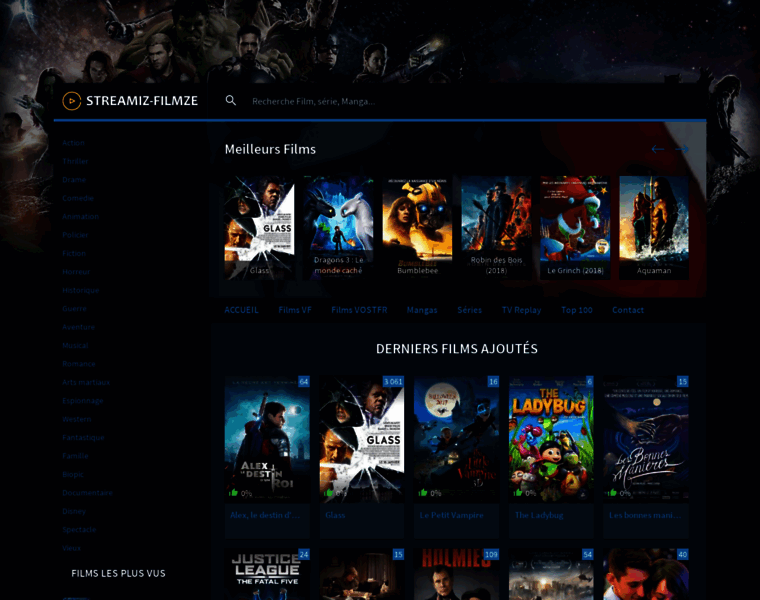
Task: Open Dragons 3 poster in Meilleurs Films
Action: [x=338, y=228]
